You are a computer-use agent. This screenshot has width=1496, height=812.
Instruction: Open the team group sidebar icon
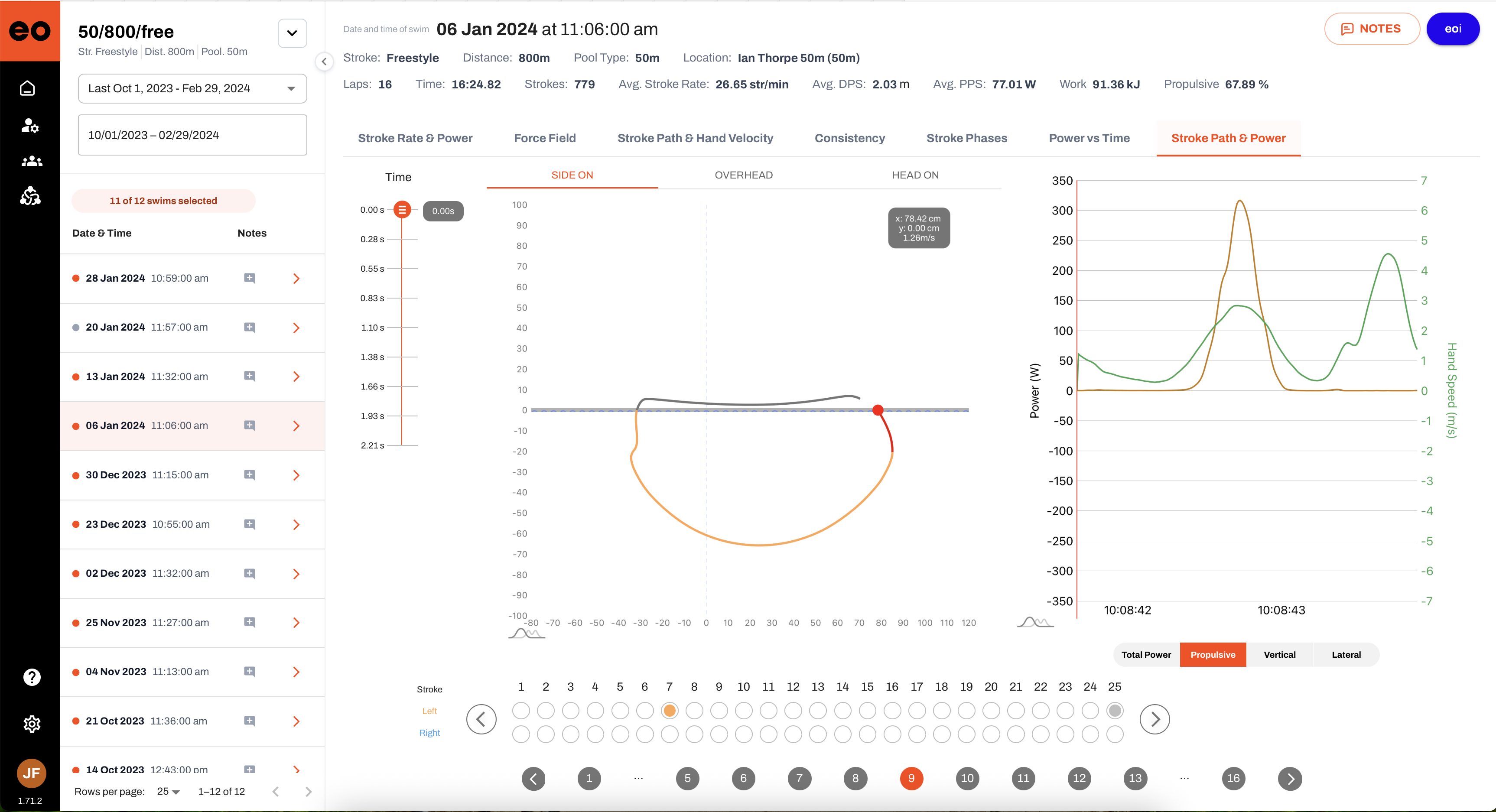point(31,162)
